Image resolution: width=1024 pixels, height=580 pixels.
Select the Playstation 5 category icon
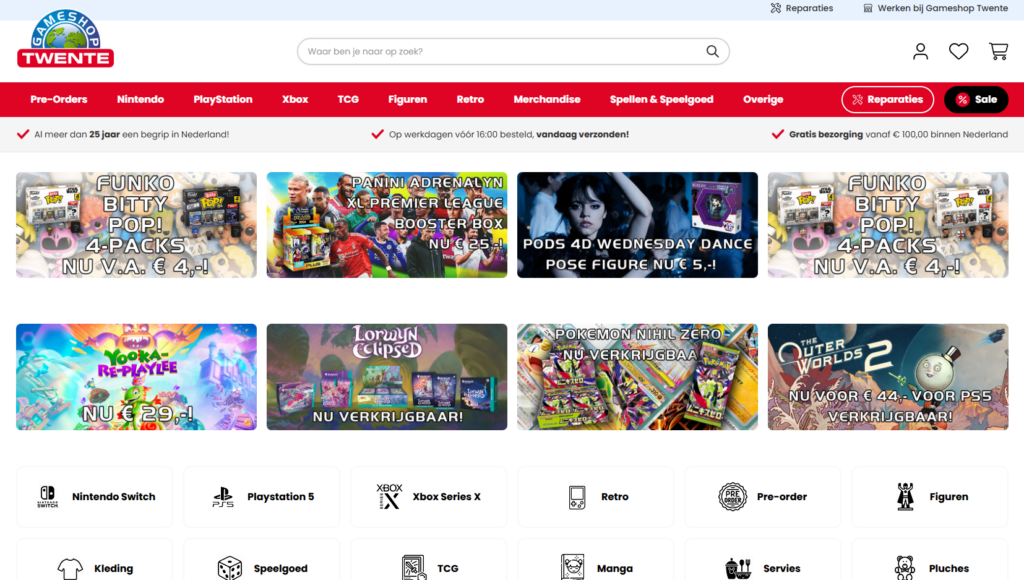[x=223, y=497]
